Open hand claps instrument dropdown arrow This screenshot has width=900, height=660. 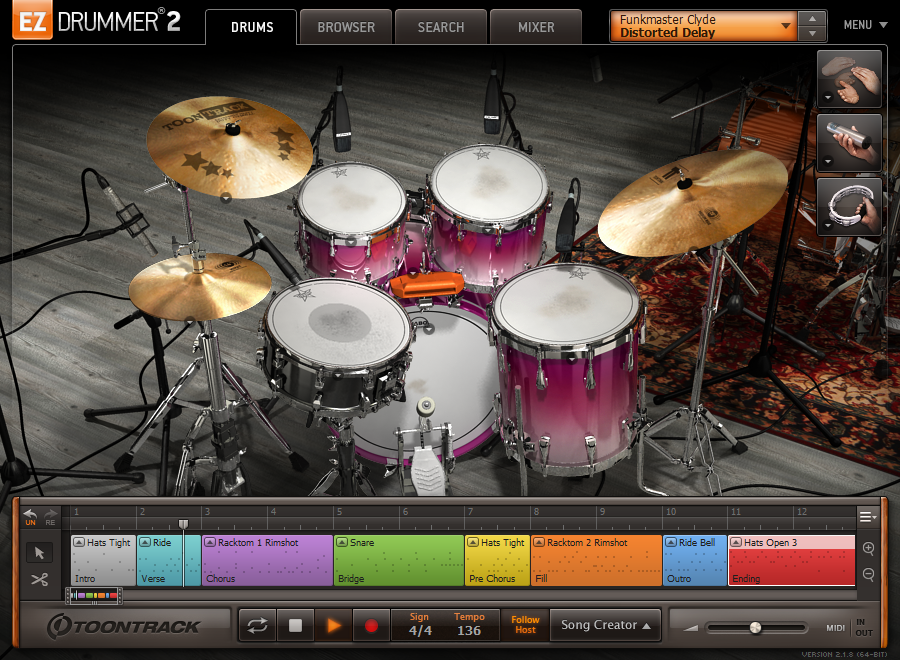pos(828,98)
